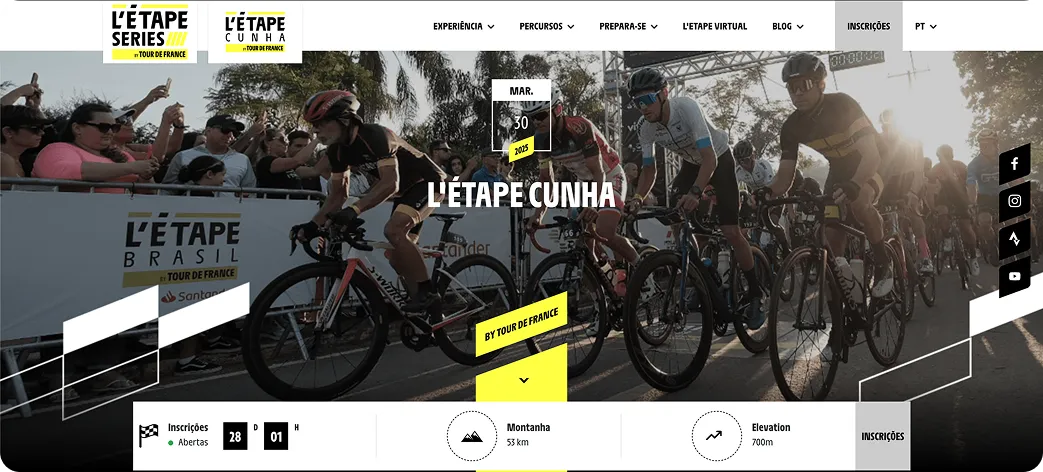Click the mountain icon next to Montanha
The width and height of the screenshot is (1043, 472).
pos(472,436)
